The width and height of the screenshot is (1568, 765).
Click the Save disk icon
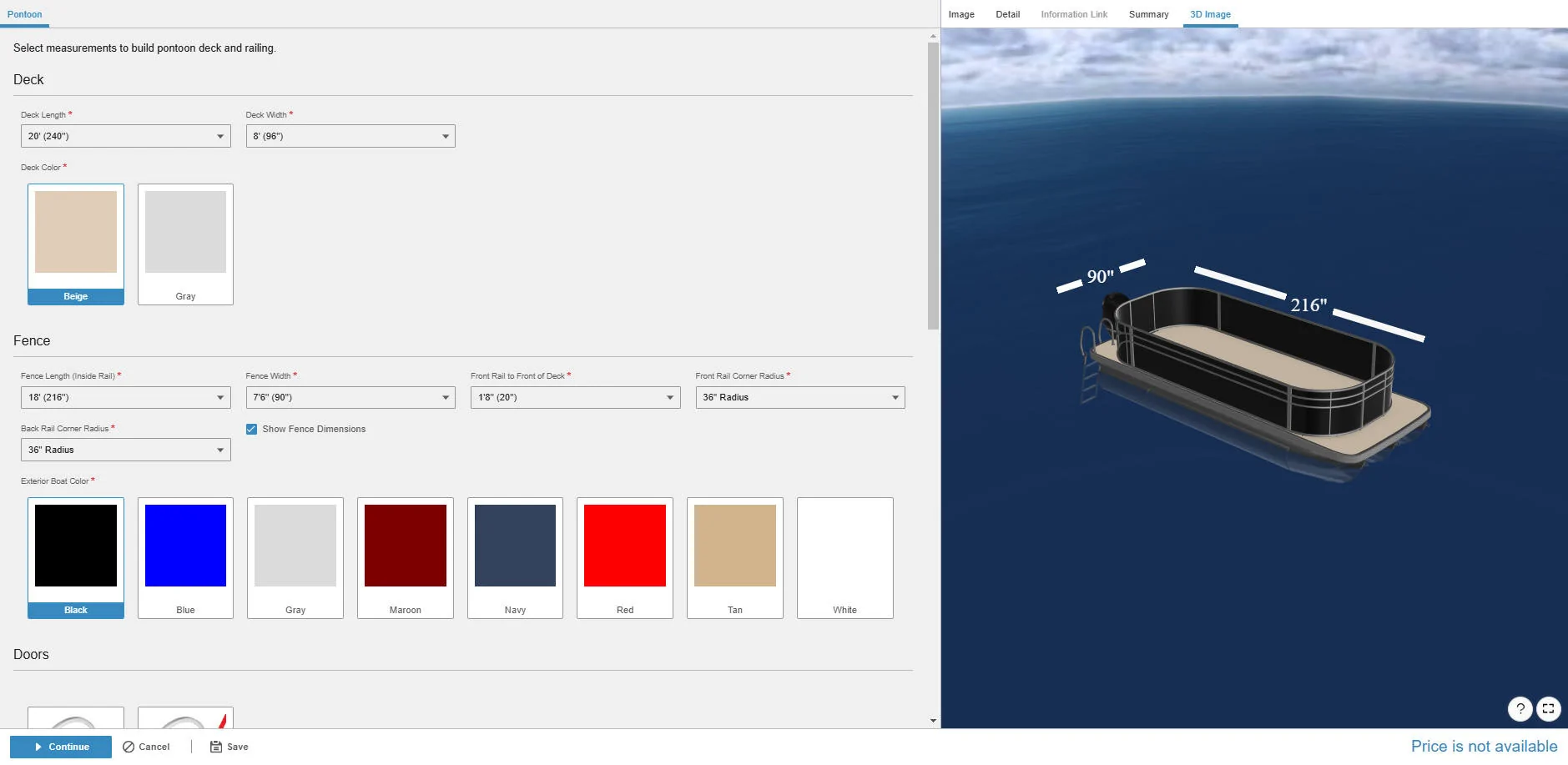216,747
